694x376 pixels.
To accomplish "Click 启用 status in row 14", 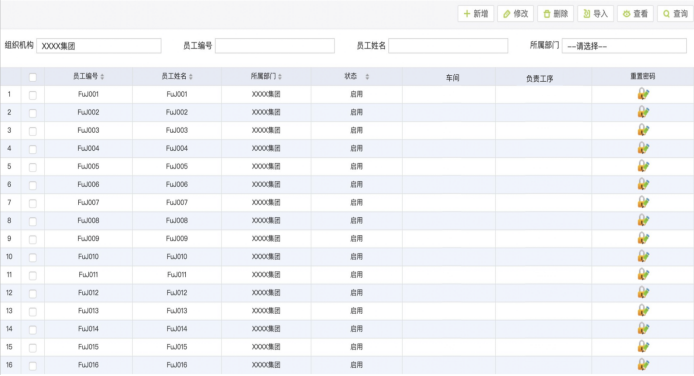I will (356, 329).
